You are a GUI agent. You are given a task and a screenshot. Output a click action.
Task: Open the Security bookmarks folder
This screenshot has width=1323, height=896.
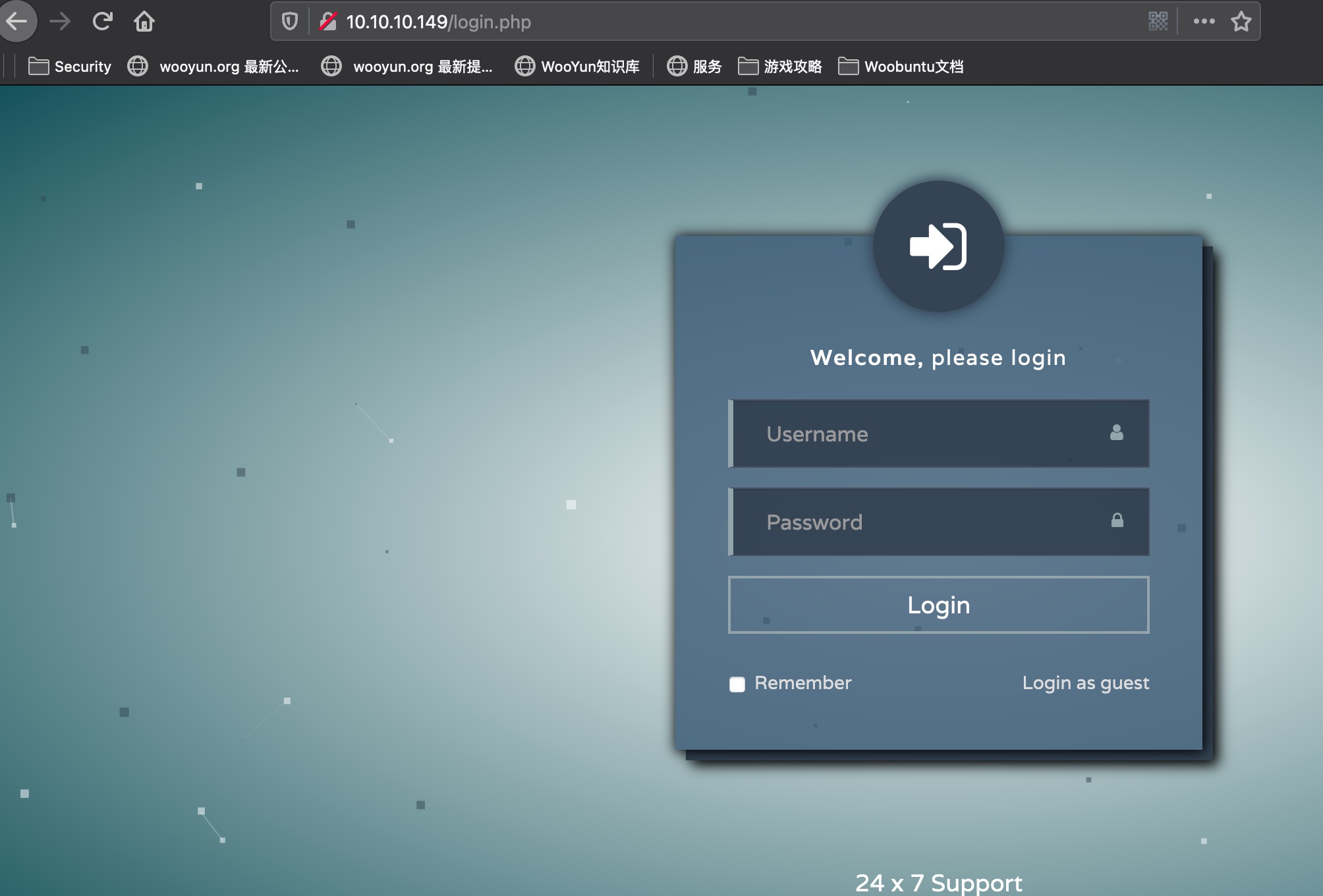pos(70,67)
